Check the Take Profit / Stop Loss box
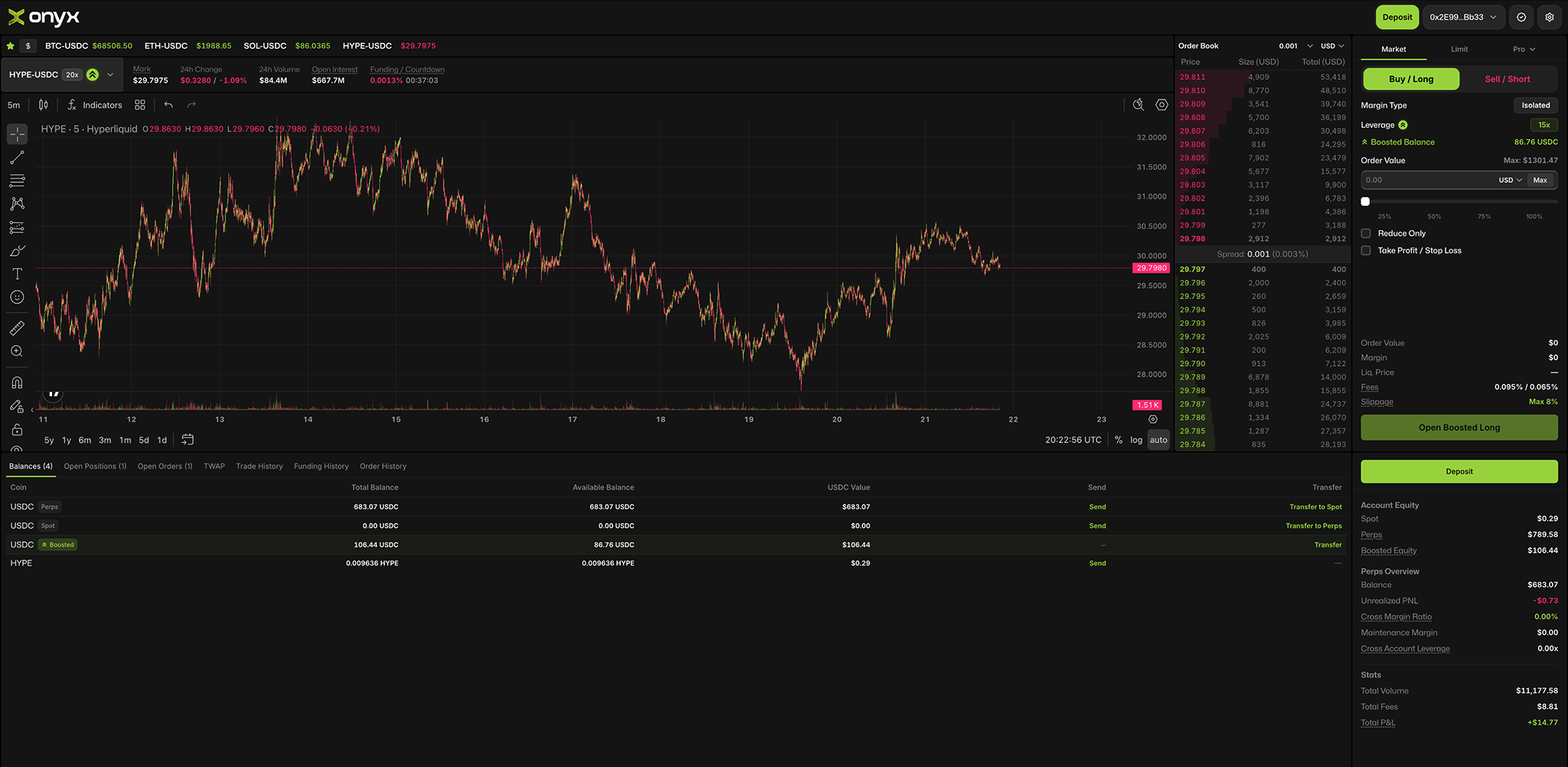1568x767 pixels. pos(1366,250)
